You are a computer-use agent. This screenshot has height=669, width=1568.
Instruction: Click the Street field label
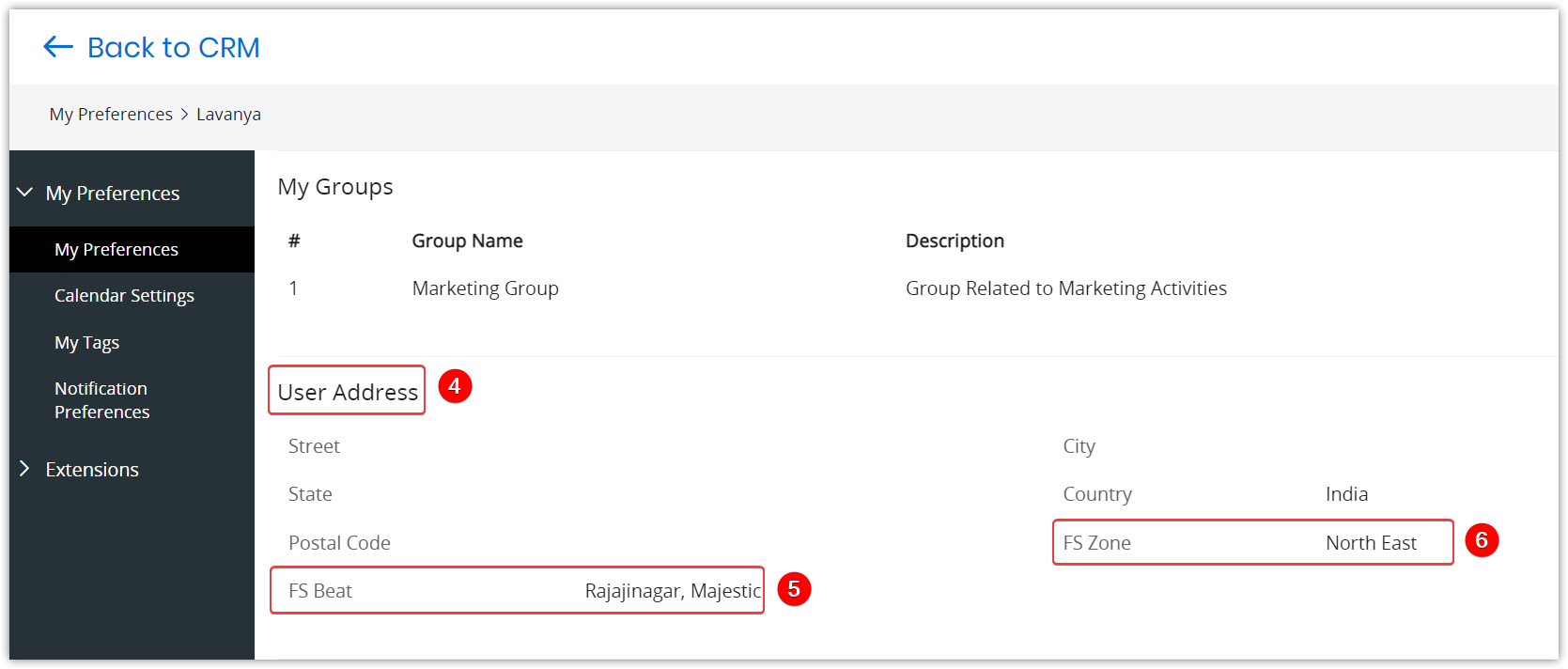314,446
